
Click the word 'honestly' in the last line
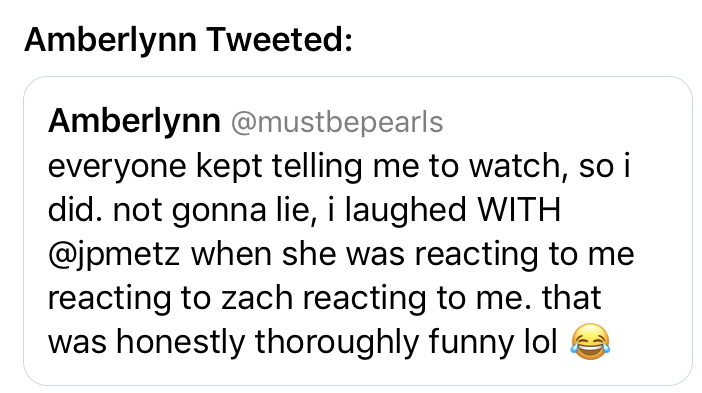tap(180, 343)
